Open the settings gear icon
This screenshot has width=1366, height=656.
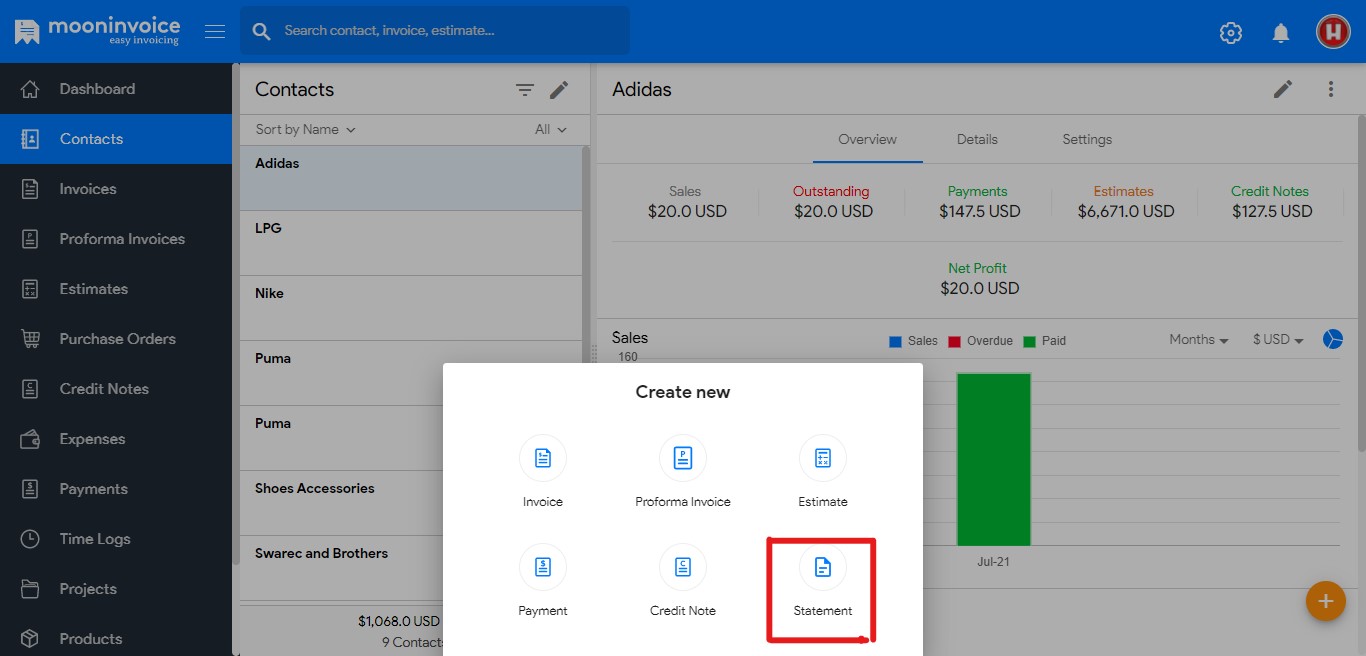[1231, 32]
